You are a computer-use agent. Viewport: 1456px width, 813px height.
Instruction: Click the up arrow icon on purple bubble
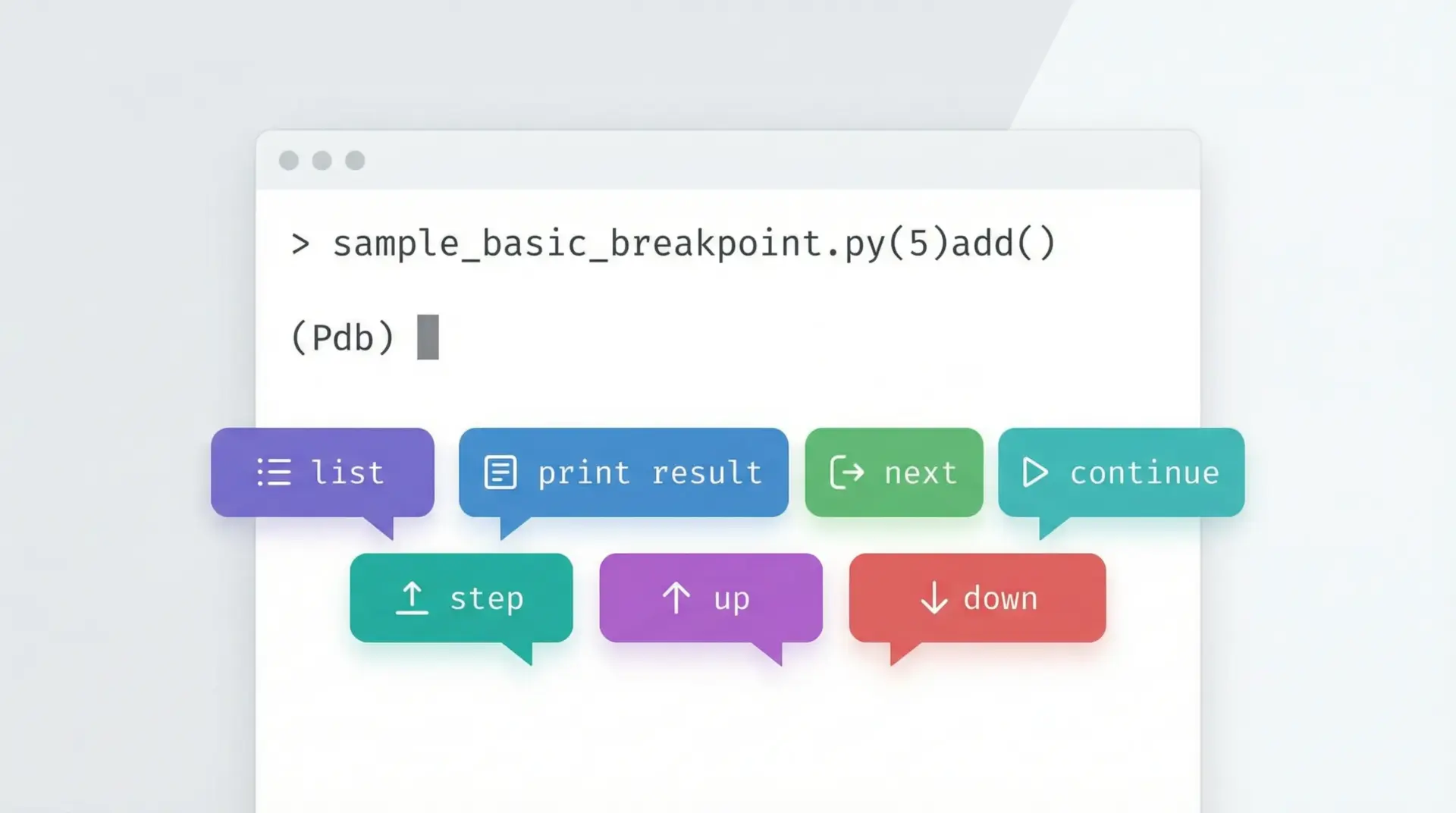(x=676, y=598)
